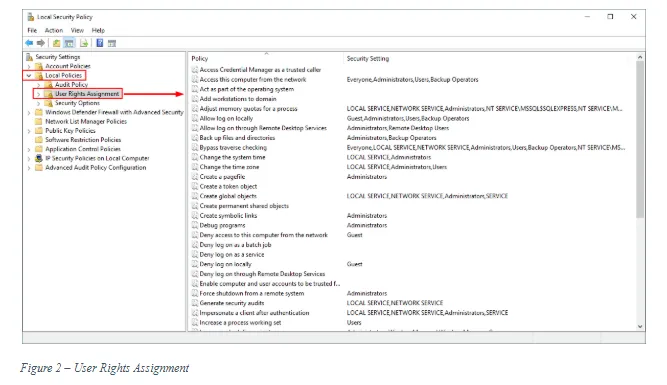The image size is (667, 385).
Task: Expand Windows Defender Firewall with Advanced Security
Action: [x=29, y=113]
